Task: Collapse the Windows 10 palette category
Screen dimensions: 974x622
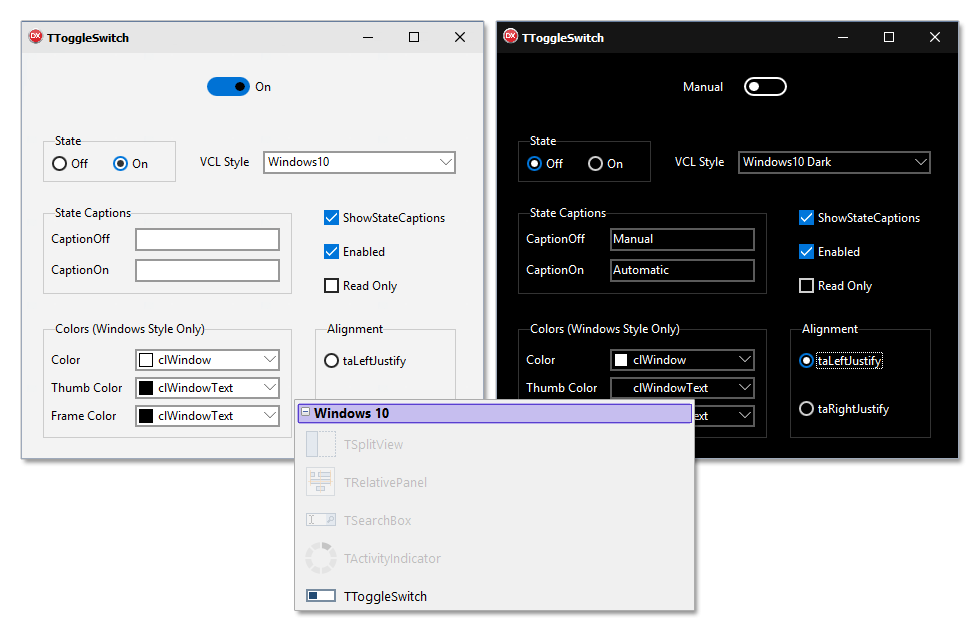Action: point(305,412)
